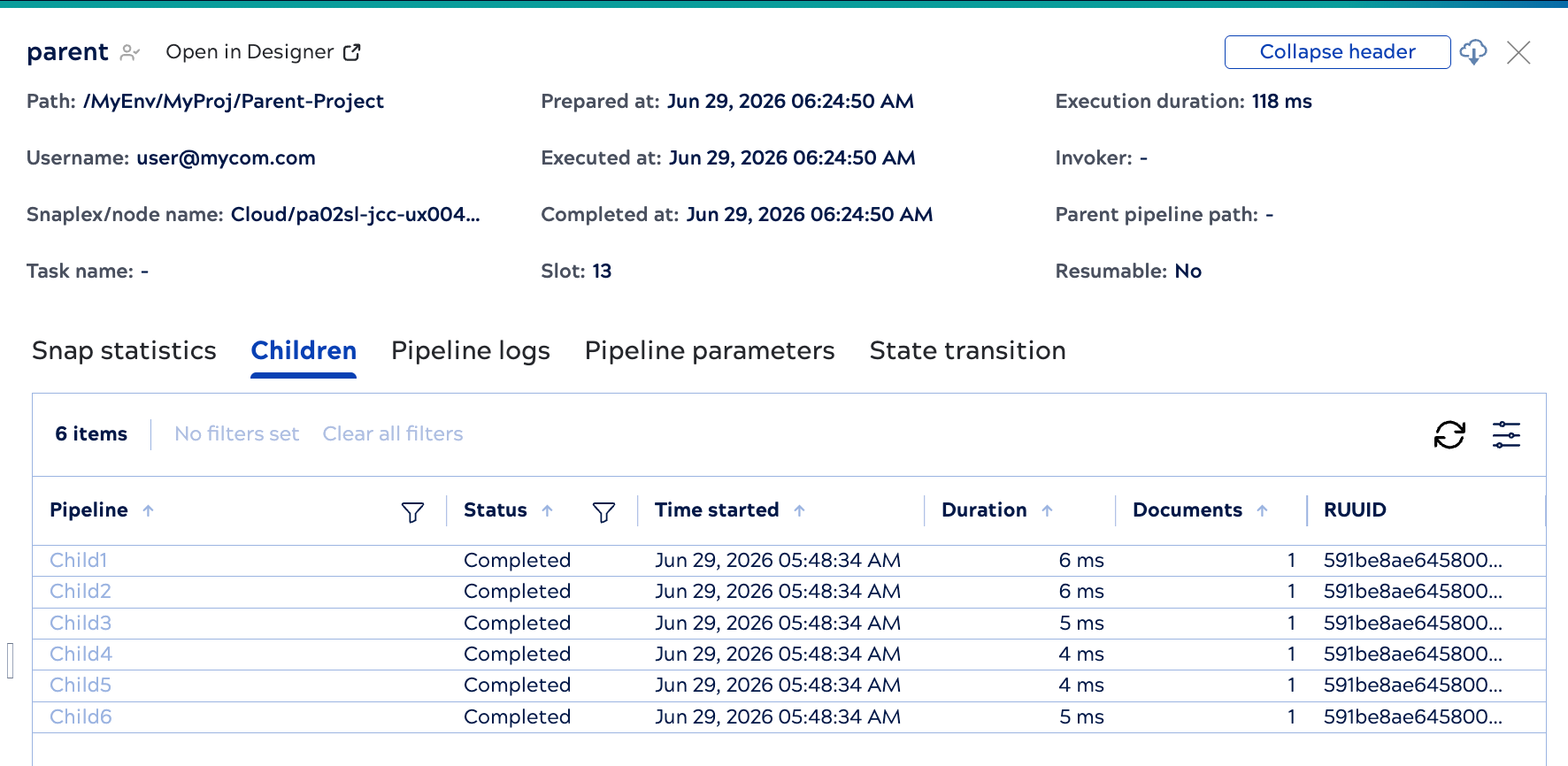Click the cloud download icon

tap(1473, 52)
